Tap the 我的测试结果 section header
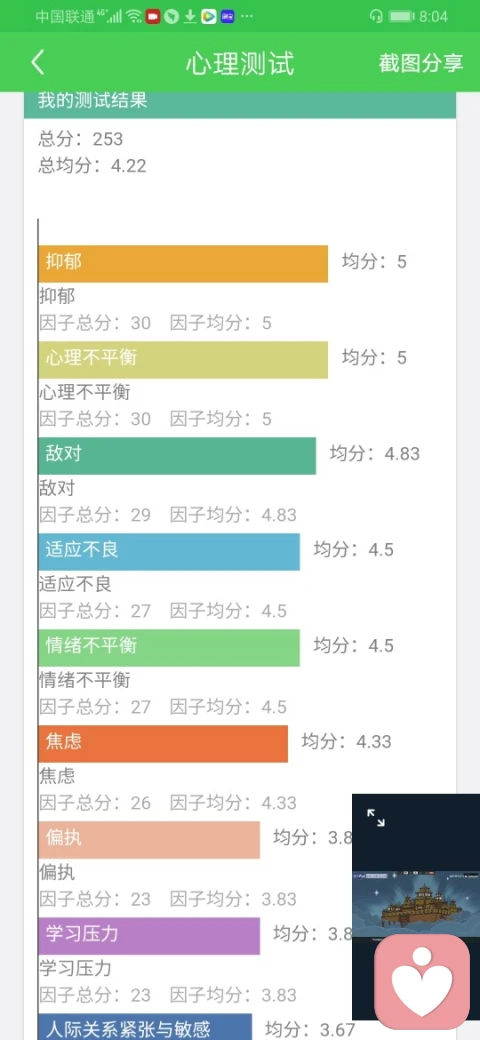The image size is (480, 1040). coord(240,104)
